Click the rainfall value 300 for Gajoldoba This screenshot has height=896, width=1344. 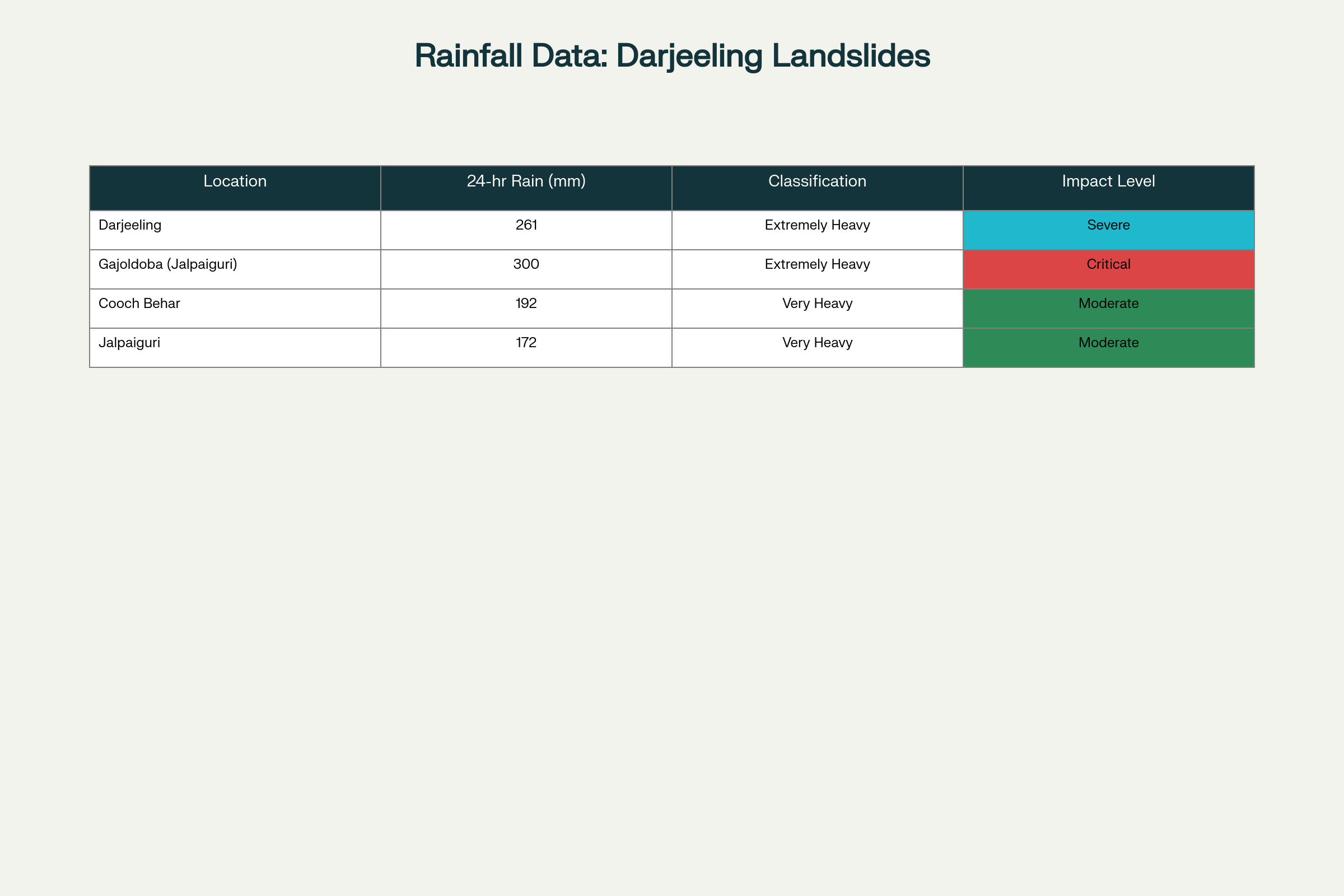pos(526,264)
